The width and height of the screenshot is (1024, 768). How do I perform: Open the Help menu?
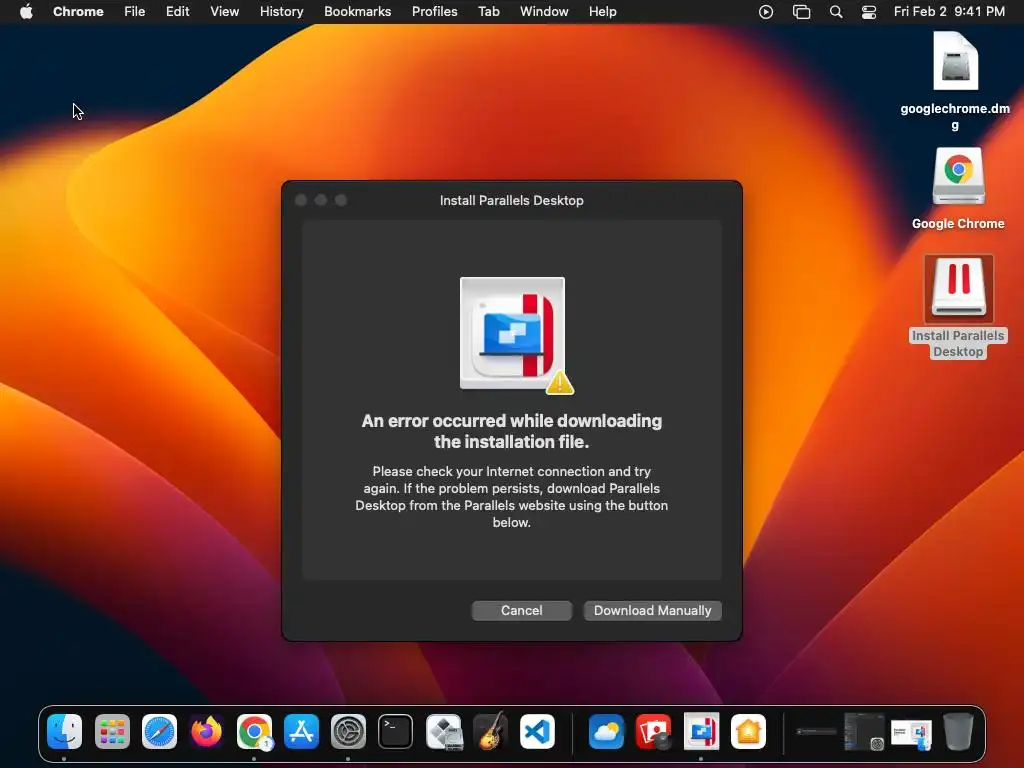[x=602, y=11]
